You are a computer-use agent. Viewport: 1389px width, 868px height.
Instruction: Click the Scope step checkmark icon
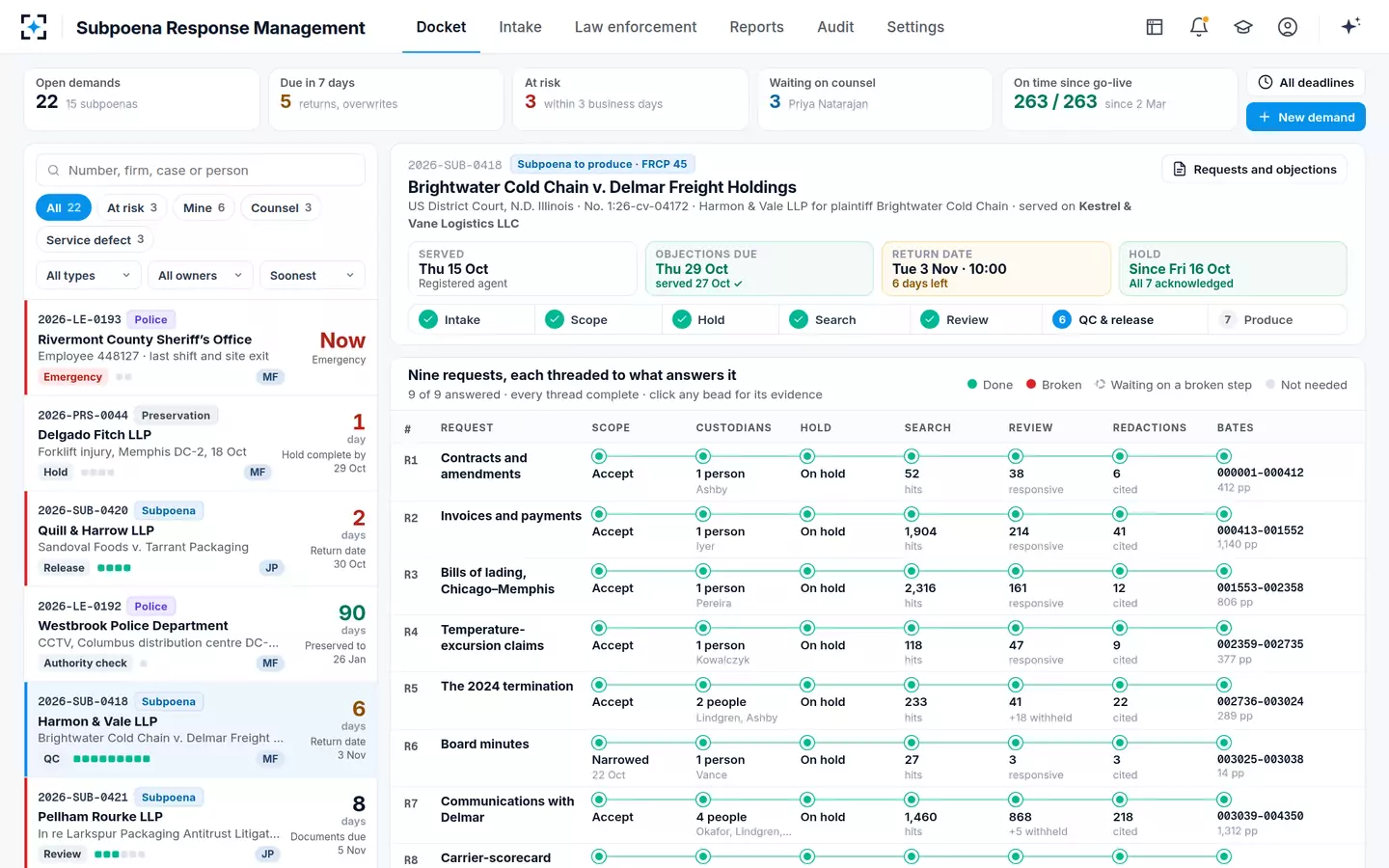[x=555, y=319]
